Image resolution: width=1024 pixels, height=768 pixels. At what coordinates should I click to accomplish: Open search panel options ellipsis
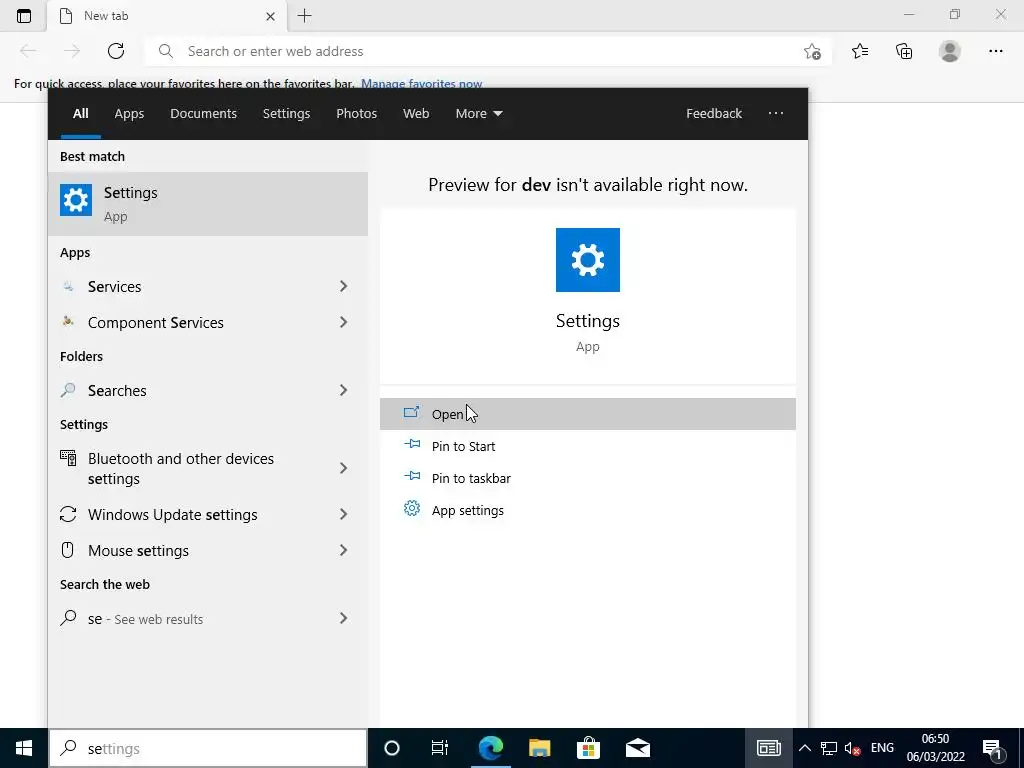click(x=776, y=114)
